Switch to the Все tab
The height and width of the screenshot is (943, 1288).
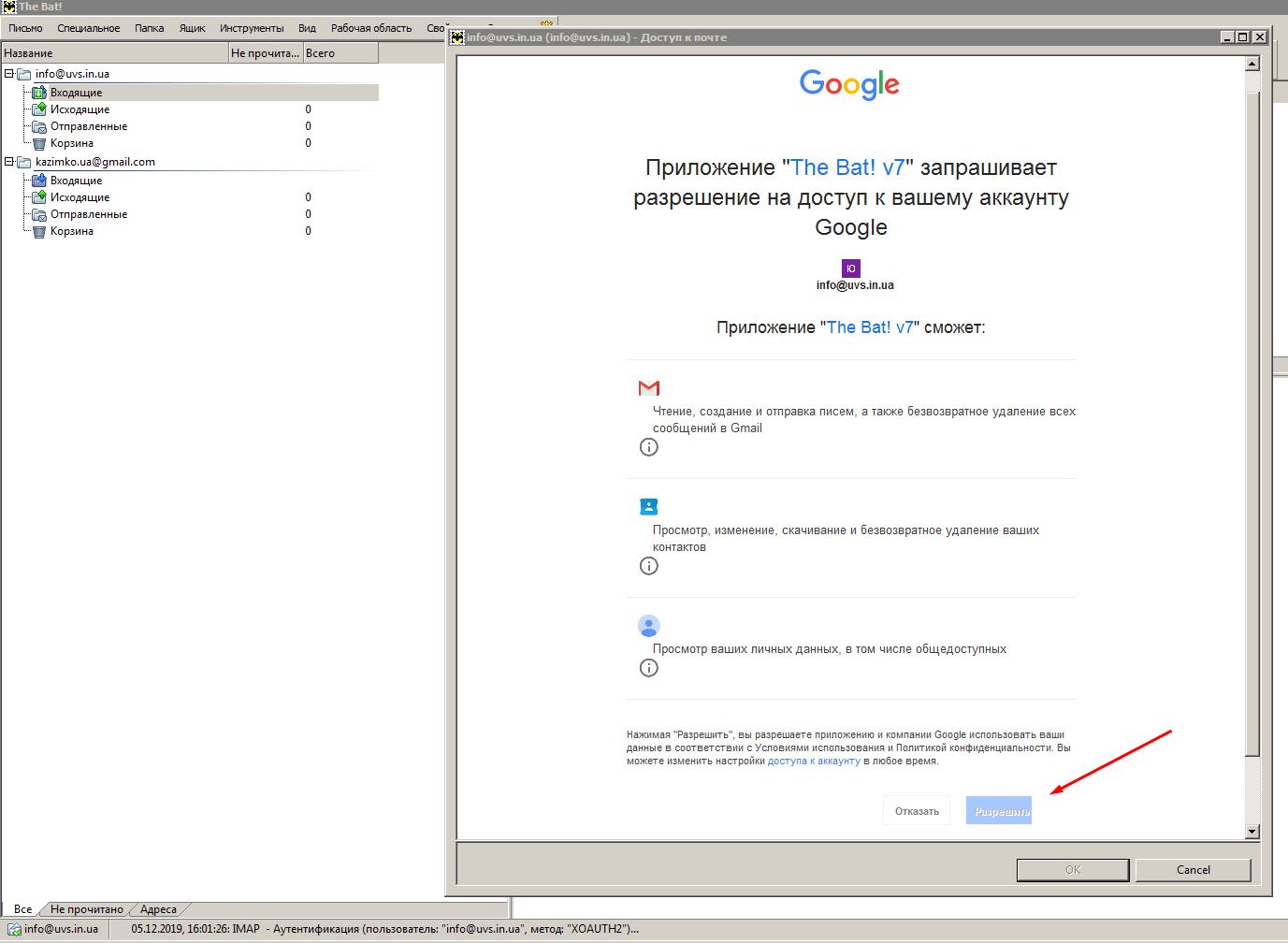[x=23, y=909]
